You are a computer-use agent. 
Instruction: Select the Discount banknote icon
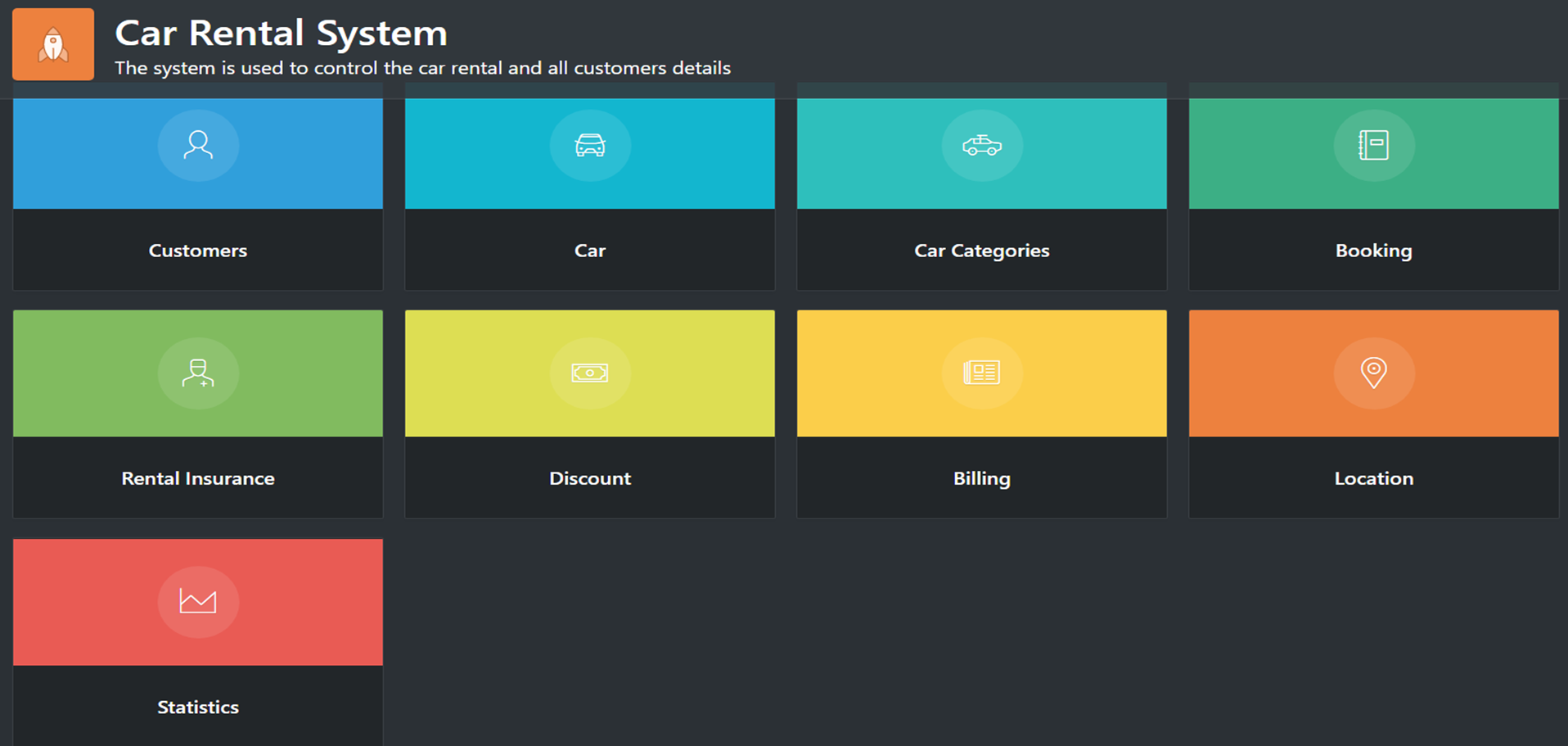[590, 373]
